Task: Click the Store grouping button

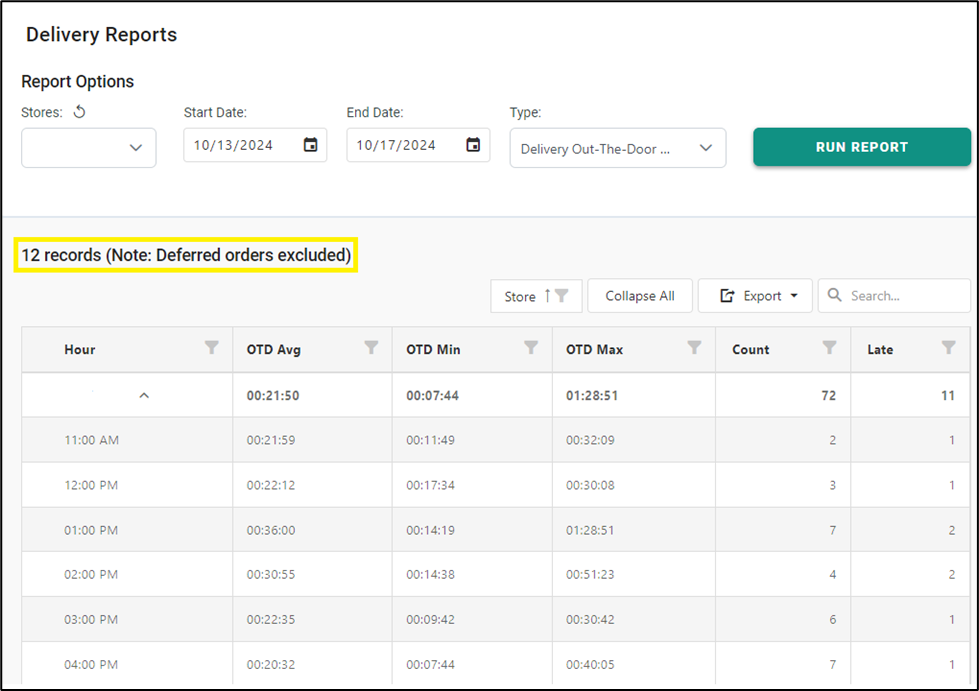Action: (536, 295)
